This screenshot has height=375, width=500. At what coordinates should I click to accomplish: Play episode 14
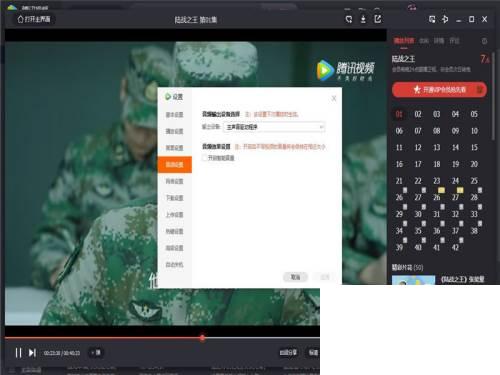(455, 148)
